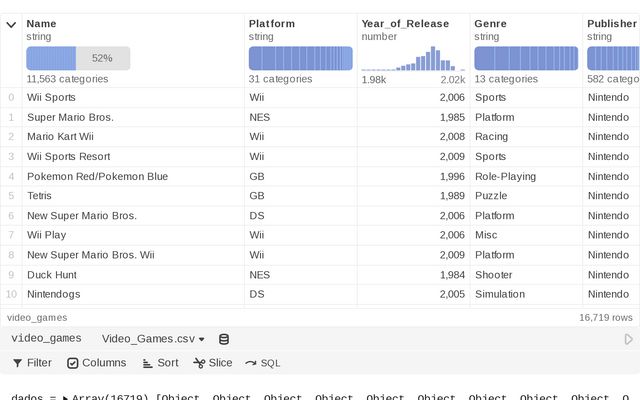Click the Filter funnel icon
The width and height of the screenshot is (640, 400).
click(17, 363)
